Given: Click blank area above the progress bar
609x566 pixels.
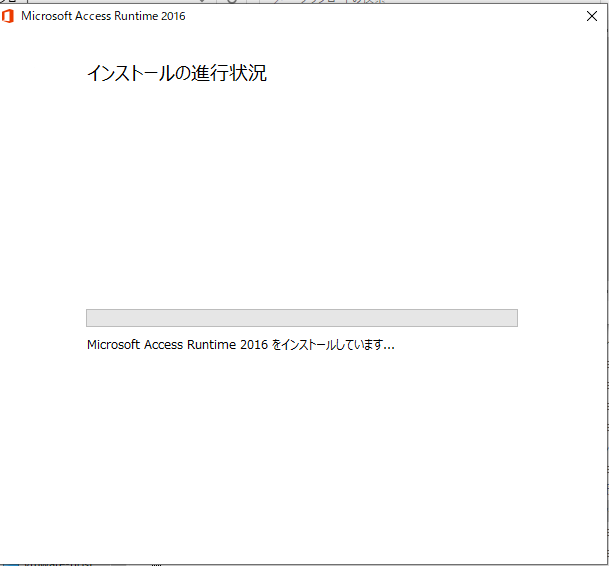Looking at the screenshot, I should tap(300, 200).
